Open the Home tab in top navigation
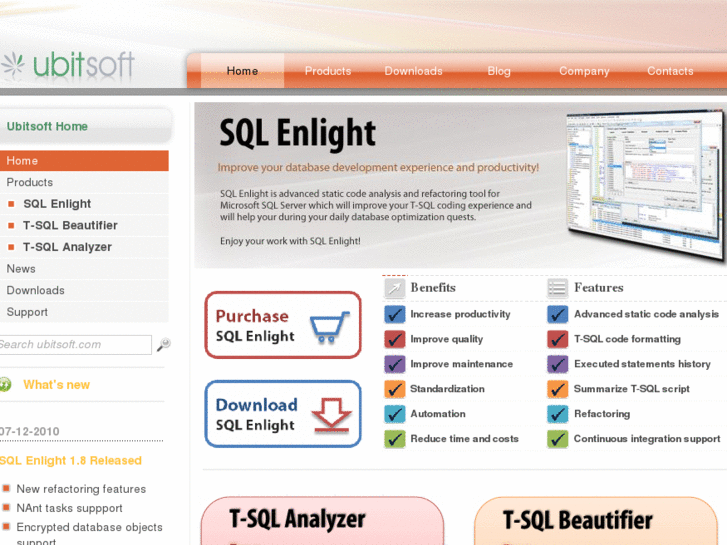727x545 pixels. click(242, 71)
